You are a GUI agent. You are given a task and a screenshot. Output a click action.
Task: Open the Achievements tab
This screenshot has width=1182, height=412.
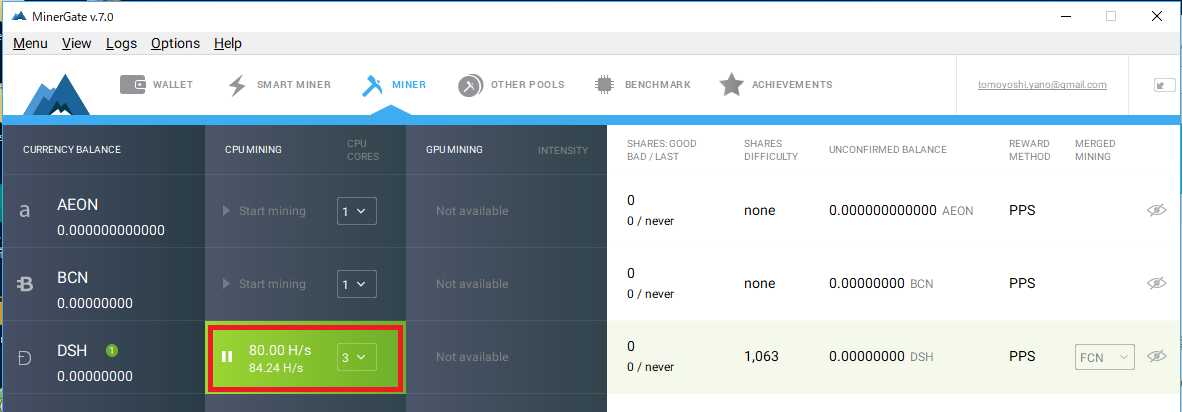[775, 84]
